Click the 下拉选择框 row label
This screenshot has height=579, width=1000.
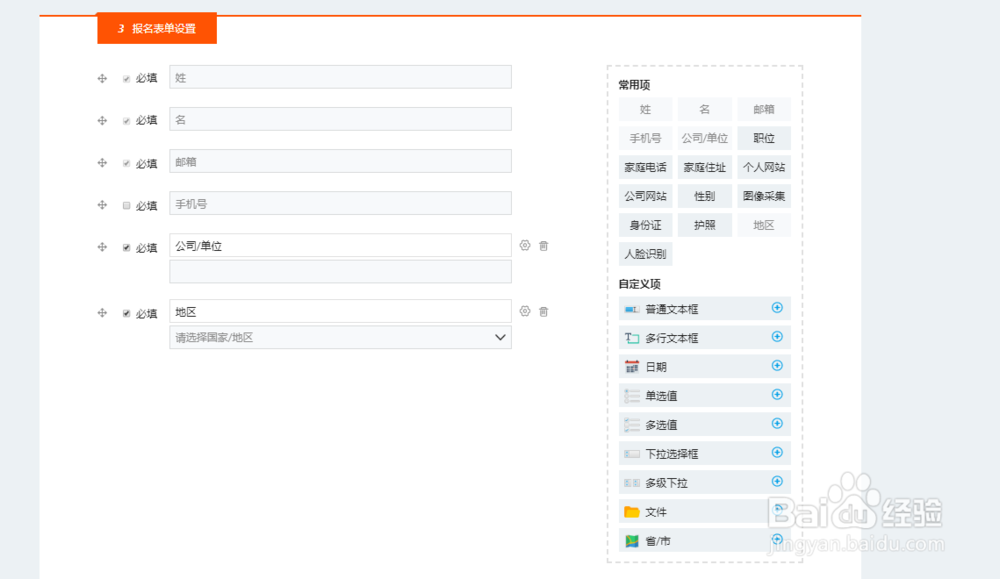(x=672, y=454)
